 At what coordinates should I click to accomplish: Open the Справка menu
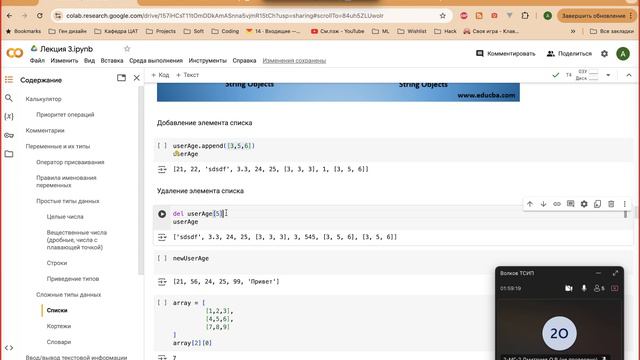pos(244,60)
